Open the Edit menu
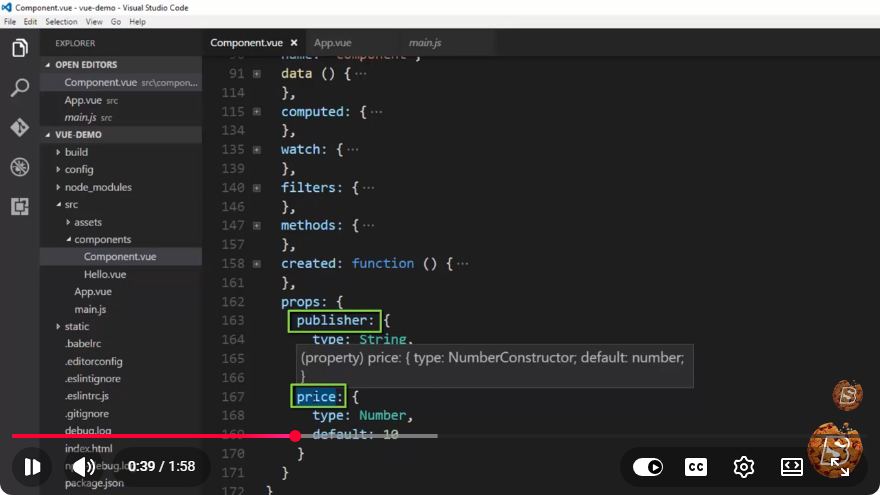The height and width of the screenshot is (495, 880). (30, 22)
